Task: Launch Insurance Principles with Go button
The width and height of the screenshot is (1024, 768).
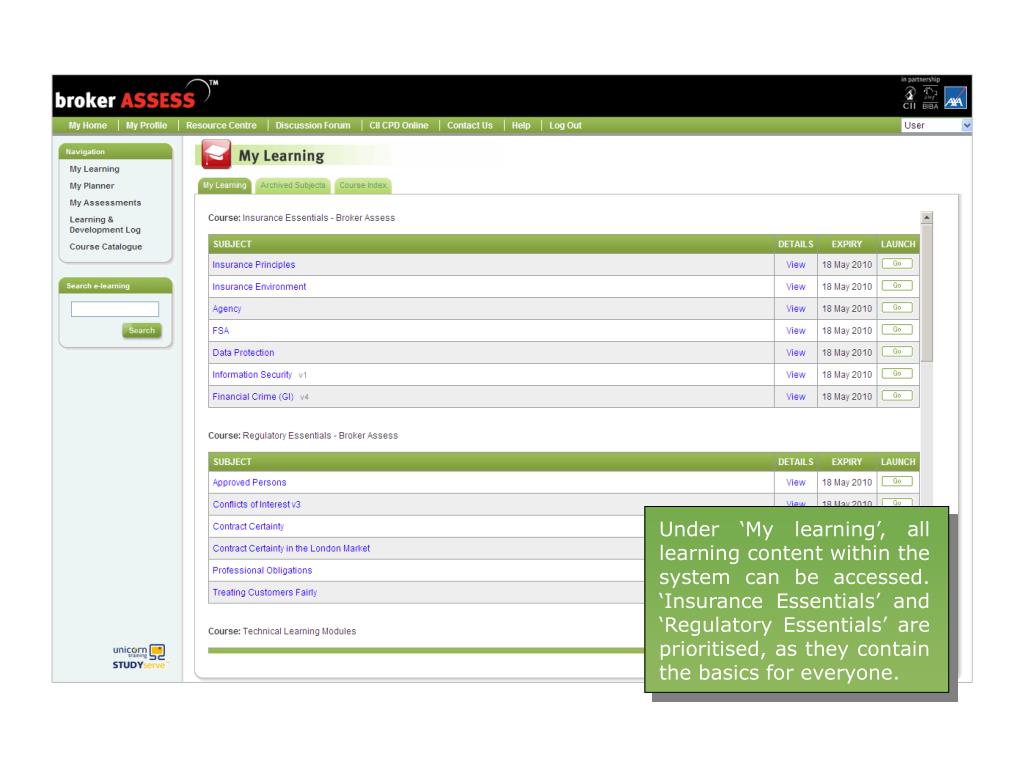Action: [x=897, y=264]
